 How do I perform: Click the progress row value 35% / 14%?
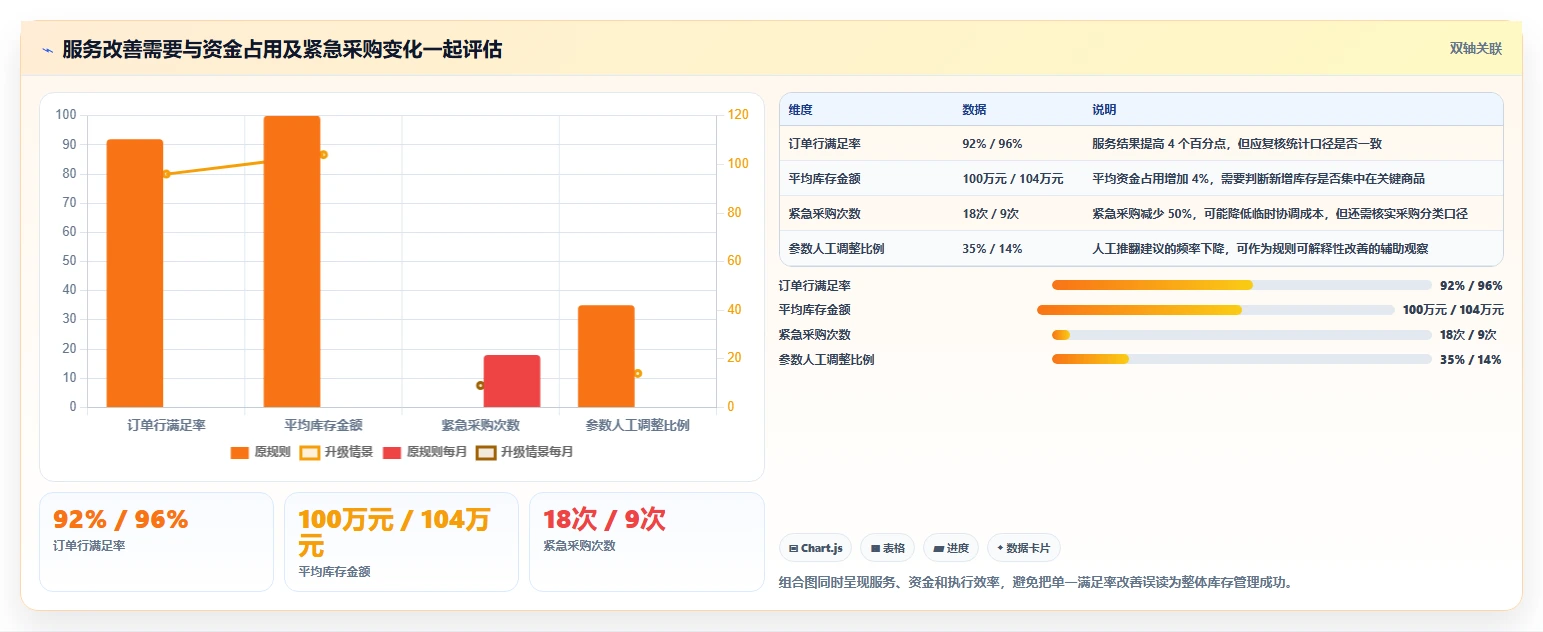[1470, 359]
